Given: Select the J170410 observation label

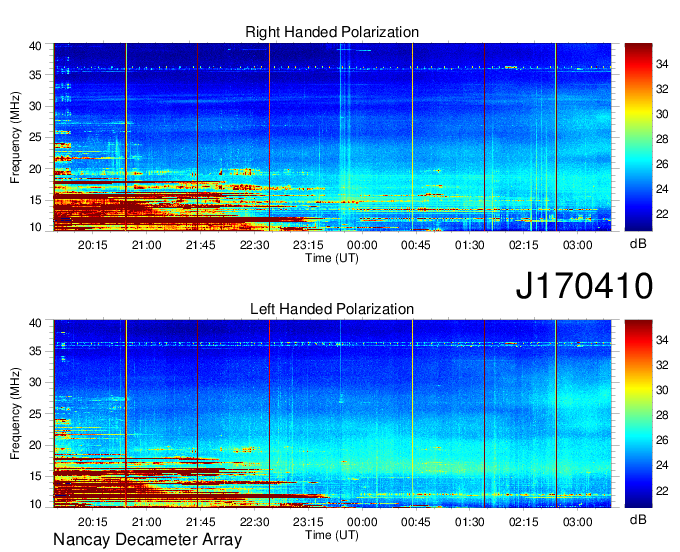Looking at the screenshot, I should [x=584, y=286].
